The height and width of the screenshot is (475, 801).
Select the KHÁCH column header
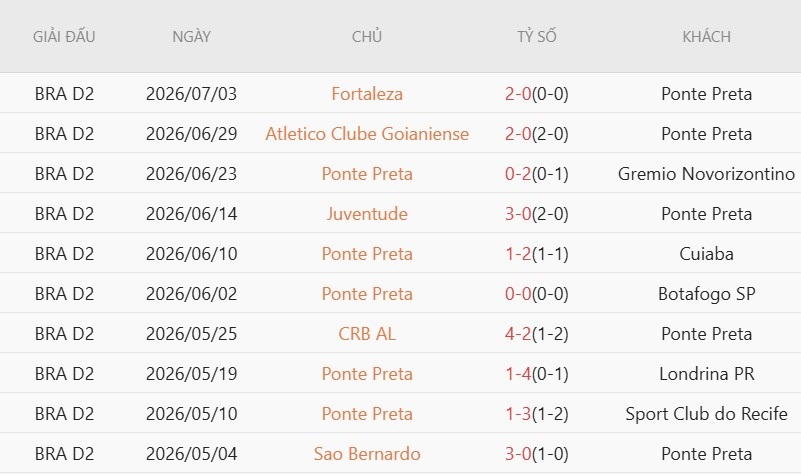point(706,37)
